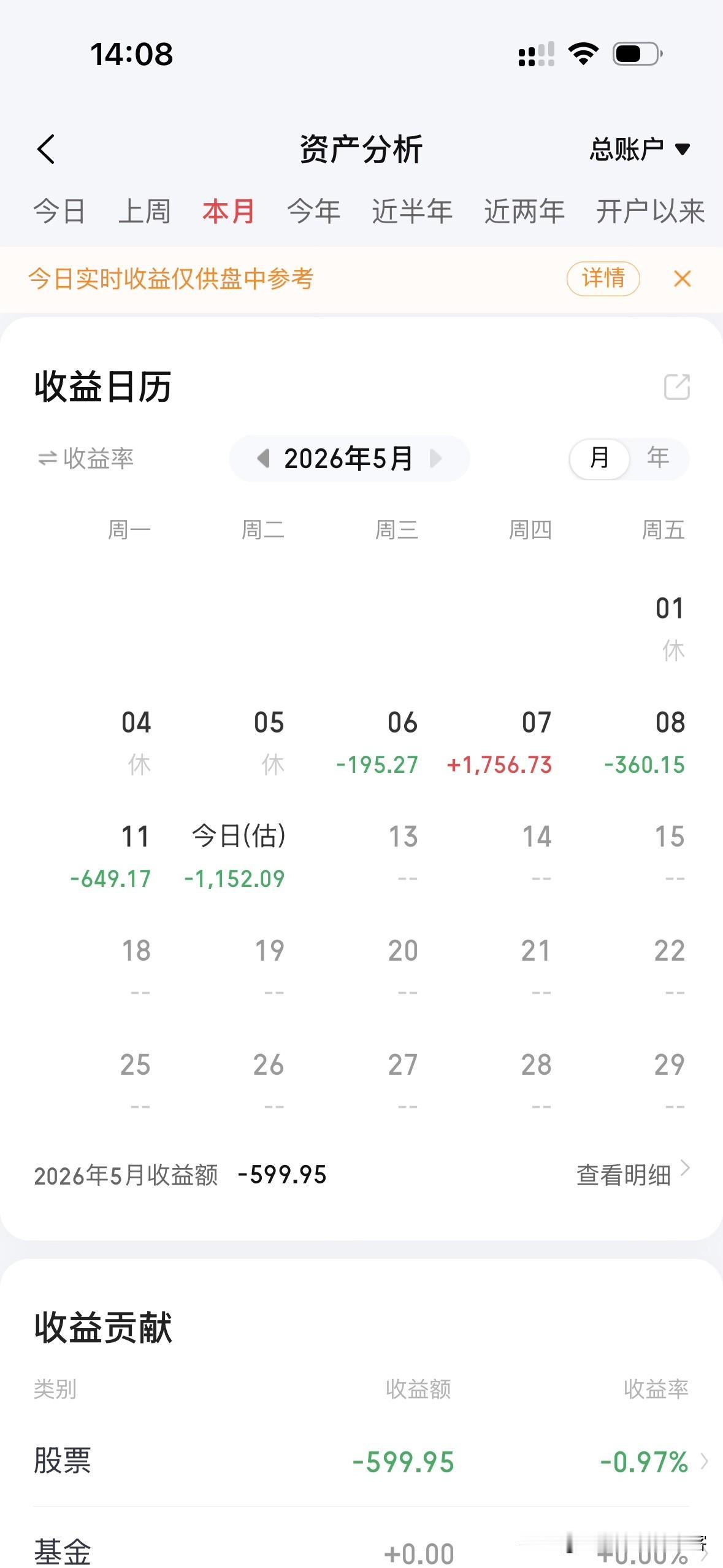Dismiss the orange notice banner
Viewport: 723px width, 1568px height.
point(683,279)
